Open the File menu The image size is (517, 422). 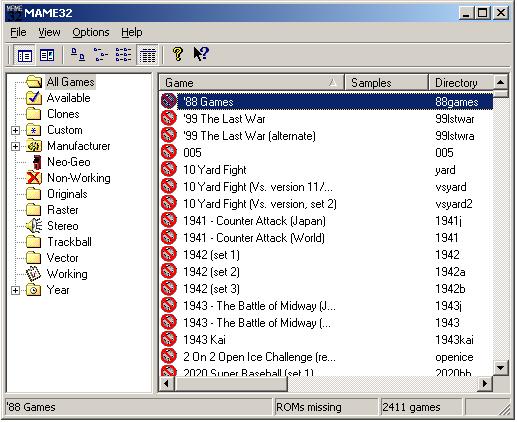18,32
